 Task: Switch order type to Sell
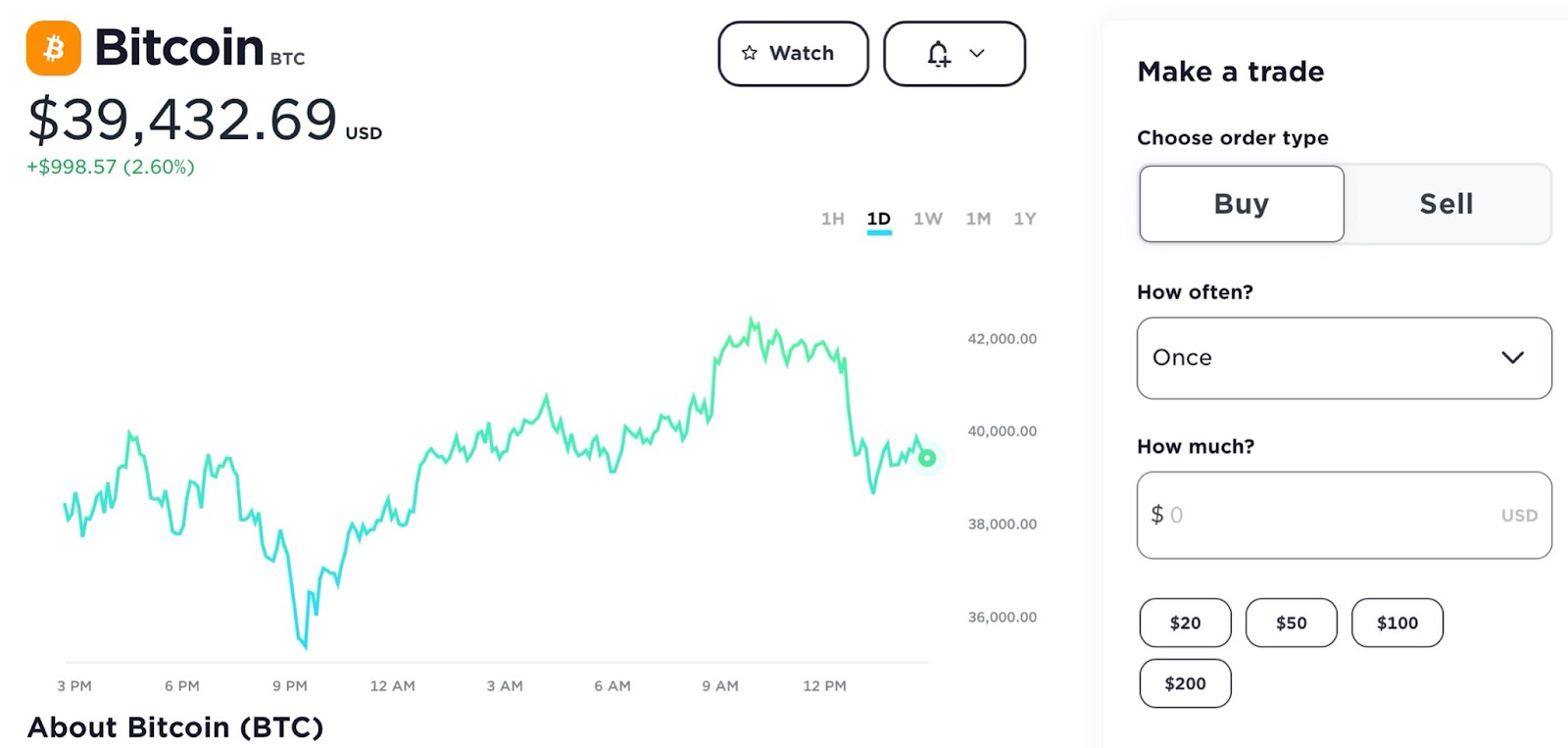pos(1445,204)
